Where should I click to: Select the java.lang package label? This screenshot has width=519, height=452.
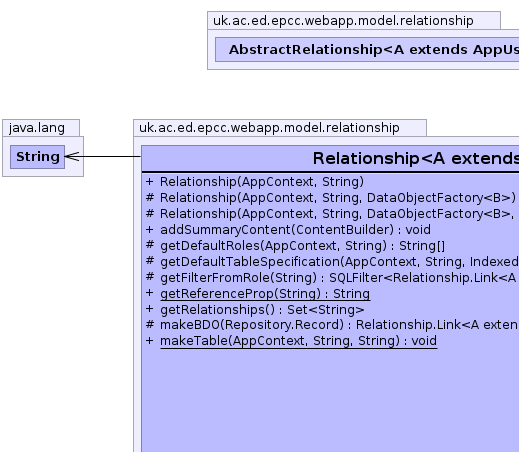37,128
